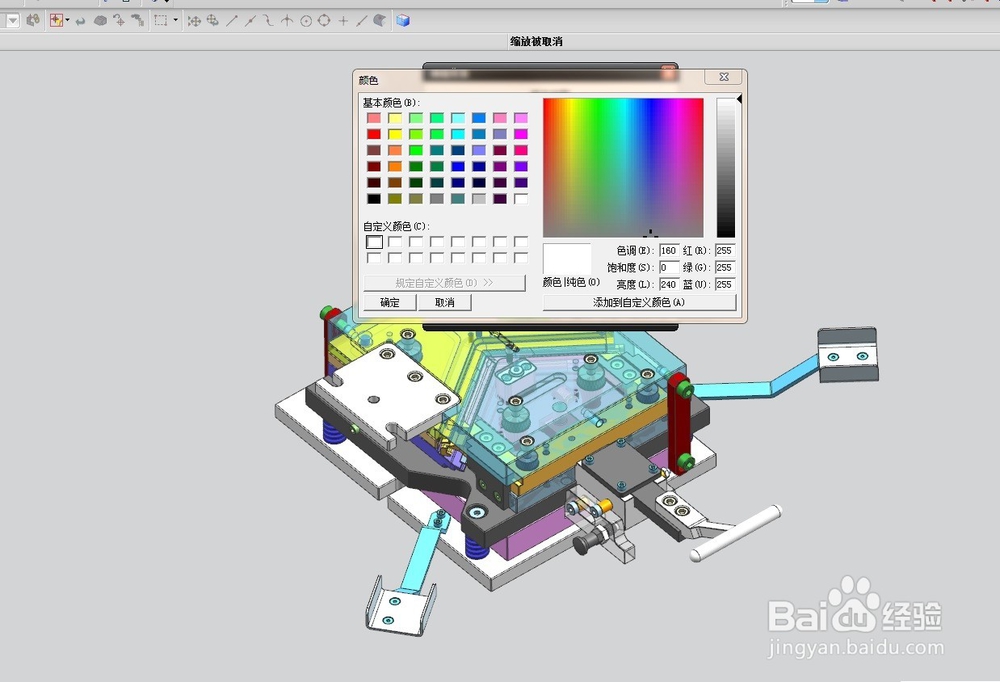Open the dropdown arrow next to the rectangle selection tool
Screen dimensions: 1000x682
coord(175,20)
